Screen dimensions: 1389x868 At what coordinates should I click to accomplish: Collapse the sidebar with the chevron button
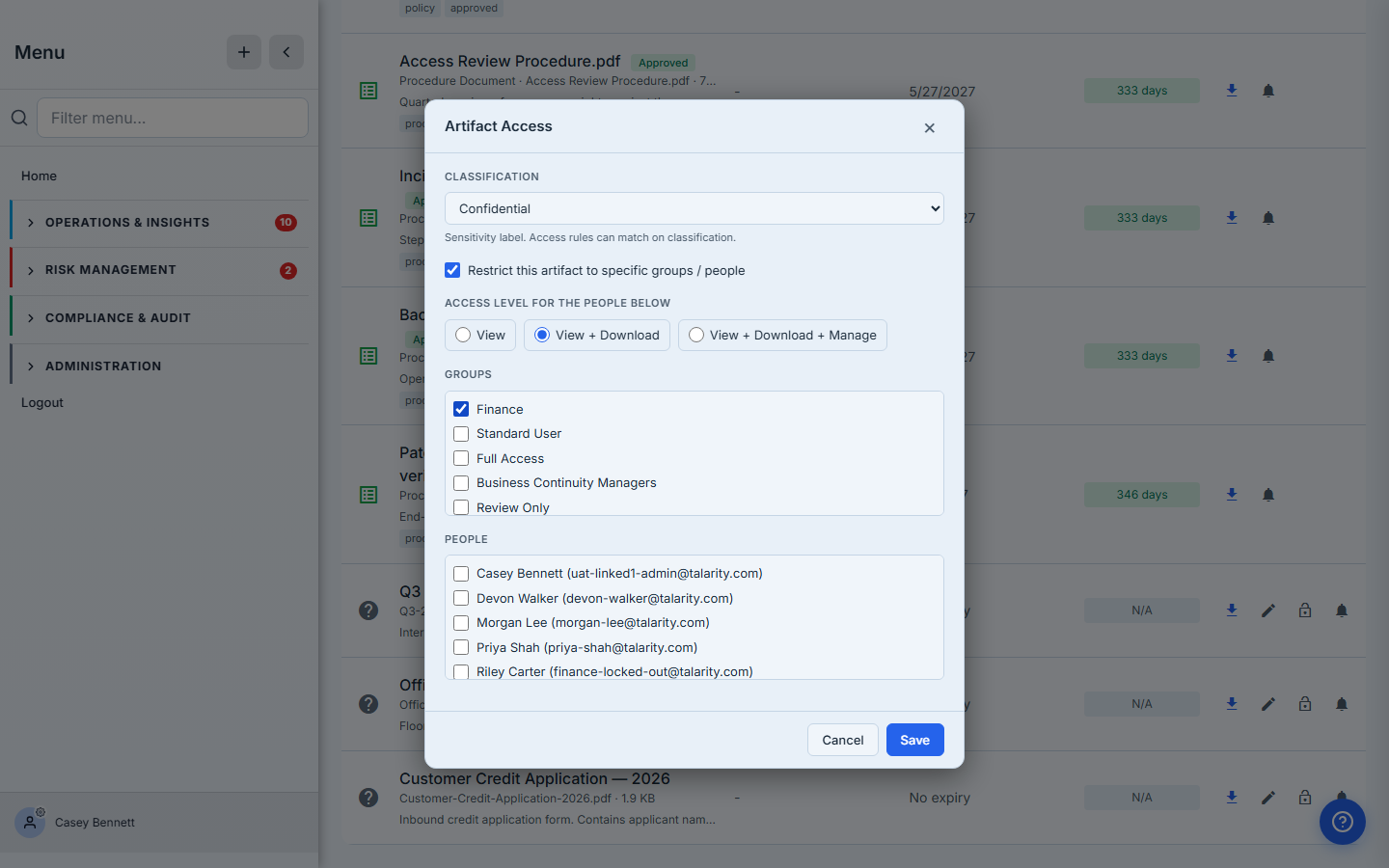tap(286, 52)
